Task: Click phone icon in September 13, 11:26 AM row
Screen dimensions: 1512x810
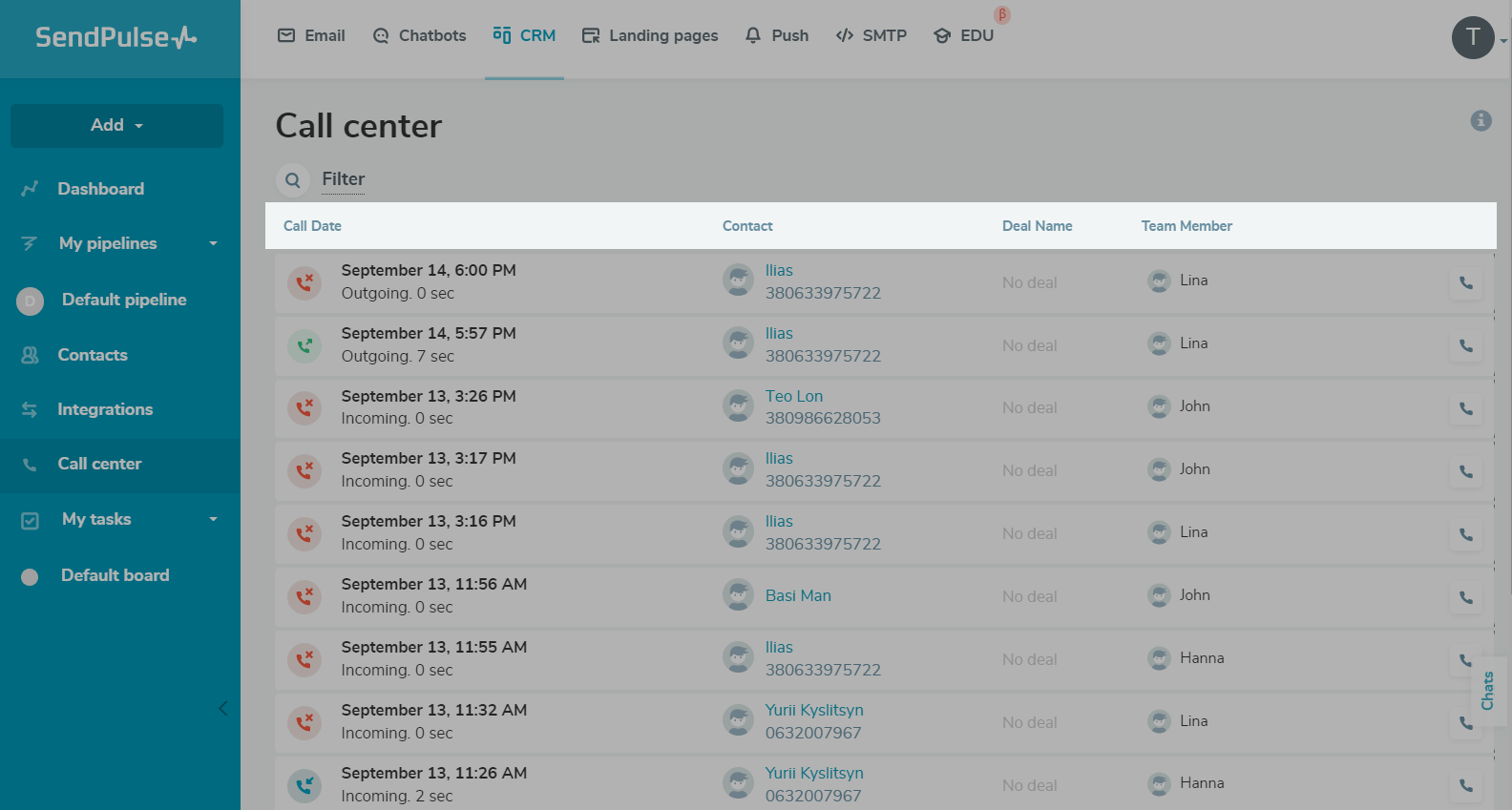Action: (x=1466, y=786)
